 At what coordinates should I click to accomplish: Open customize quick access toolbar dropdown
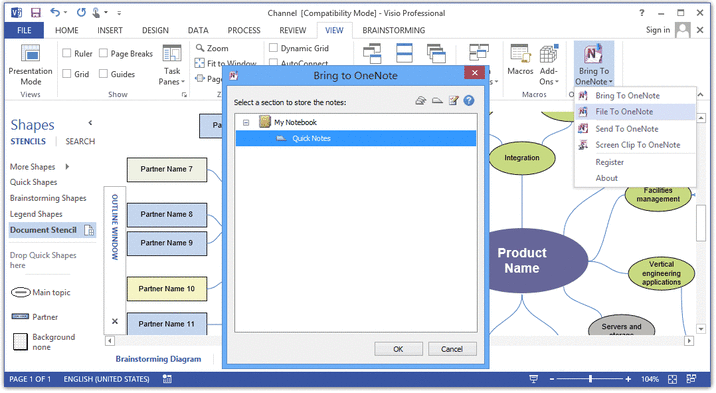click(119, 13)
